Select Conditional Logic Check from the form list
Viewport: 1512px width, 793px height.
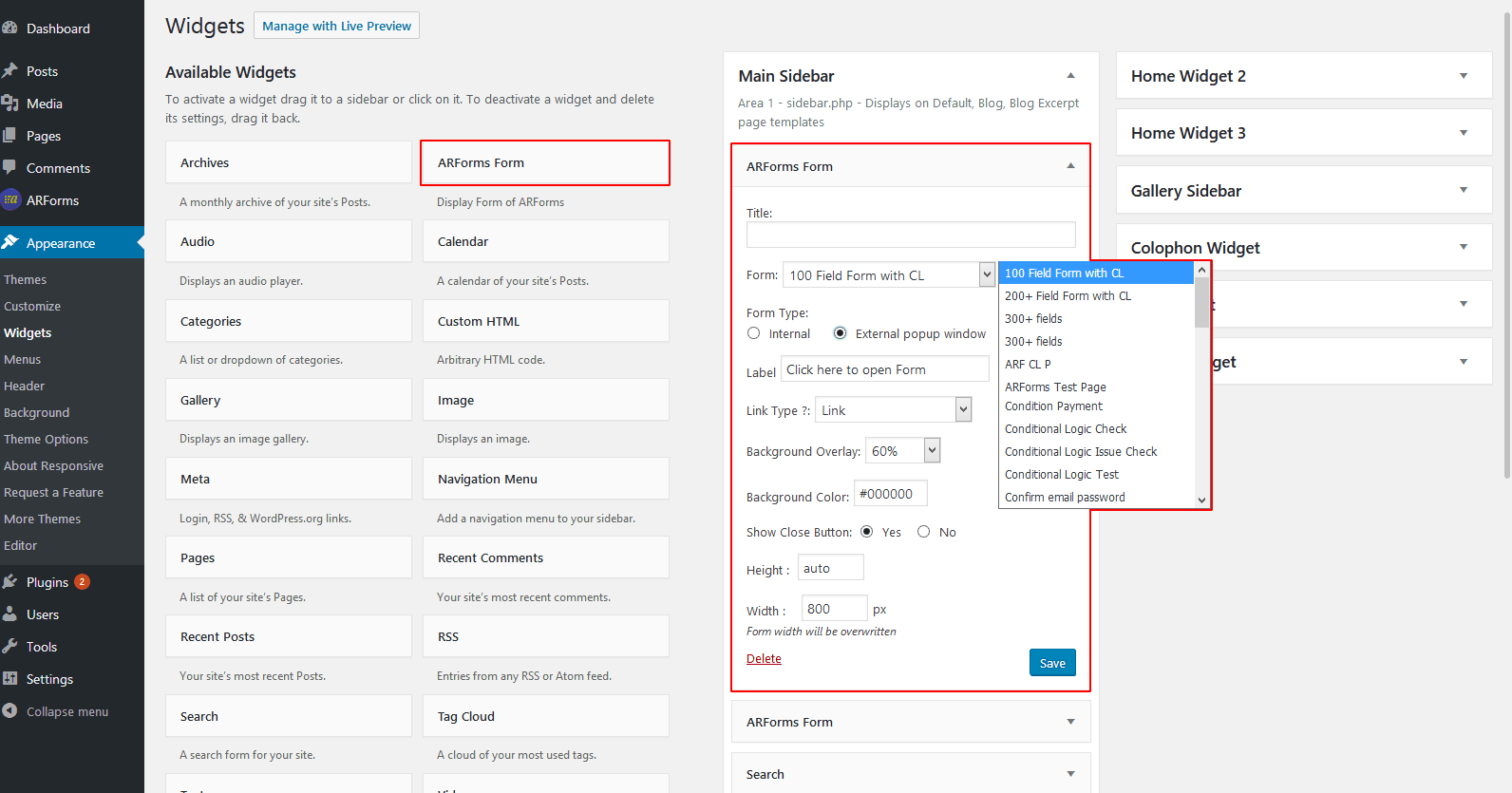point(1066,429)
